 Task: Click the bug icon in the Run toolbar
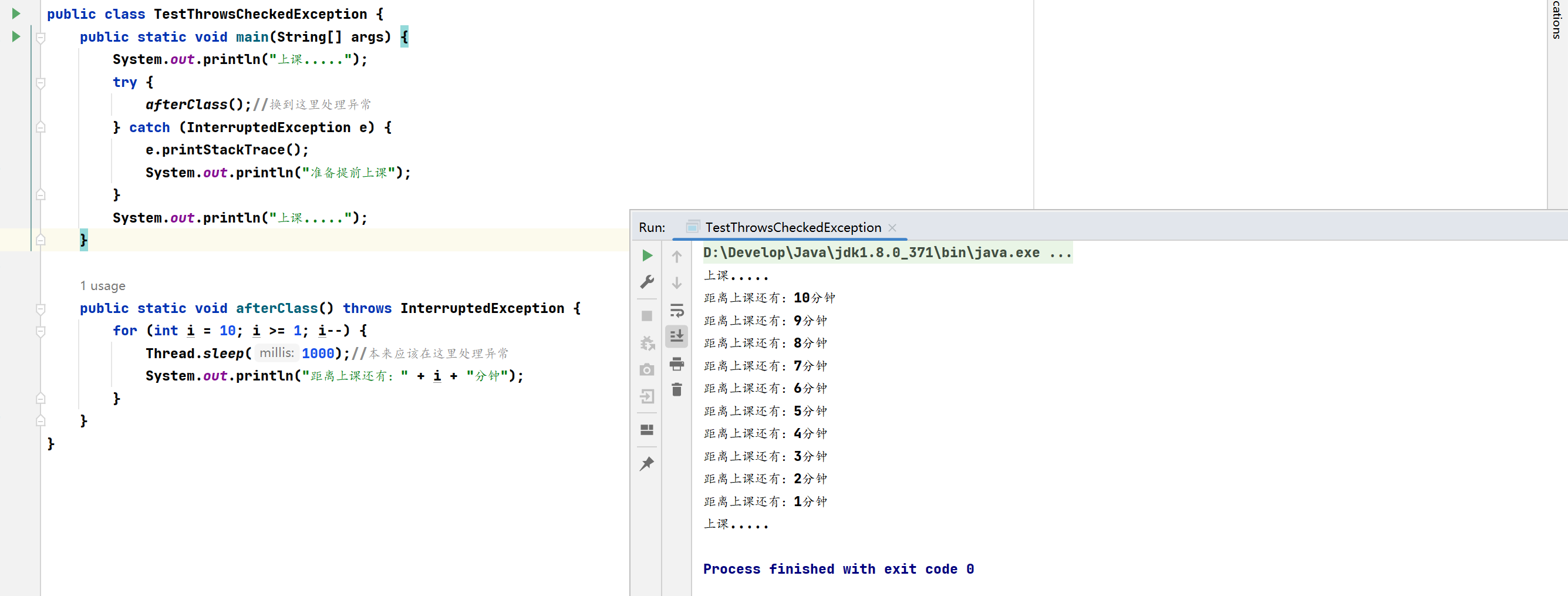[647, 343]
